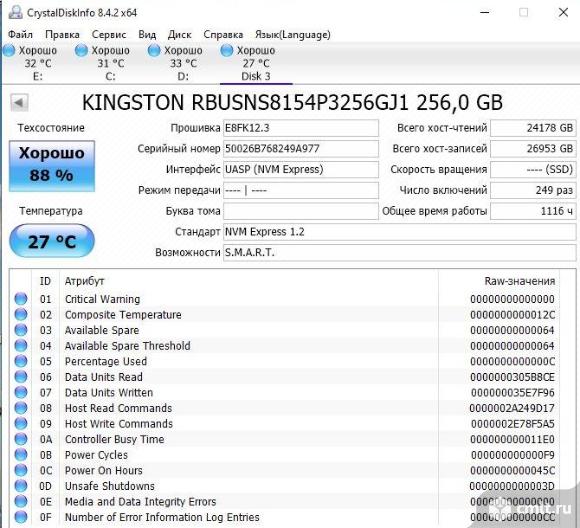Click the empty Буква тома field
The image size is (580, 528).
tap(301, 211)
